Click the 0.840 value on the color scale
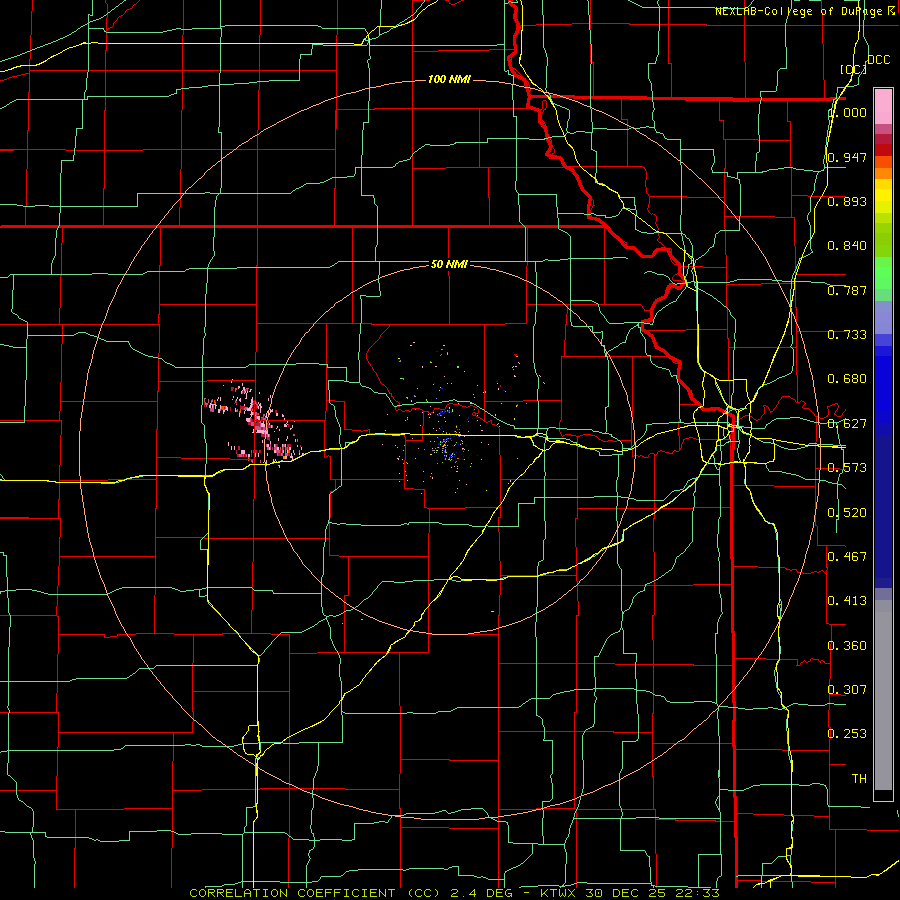 847,246
